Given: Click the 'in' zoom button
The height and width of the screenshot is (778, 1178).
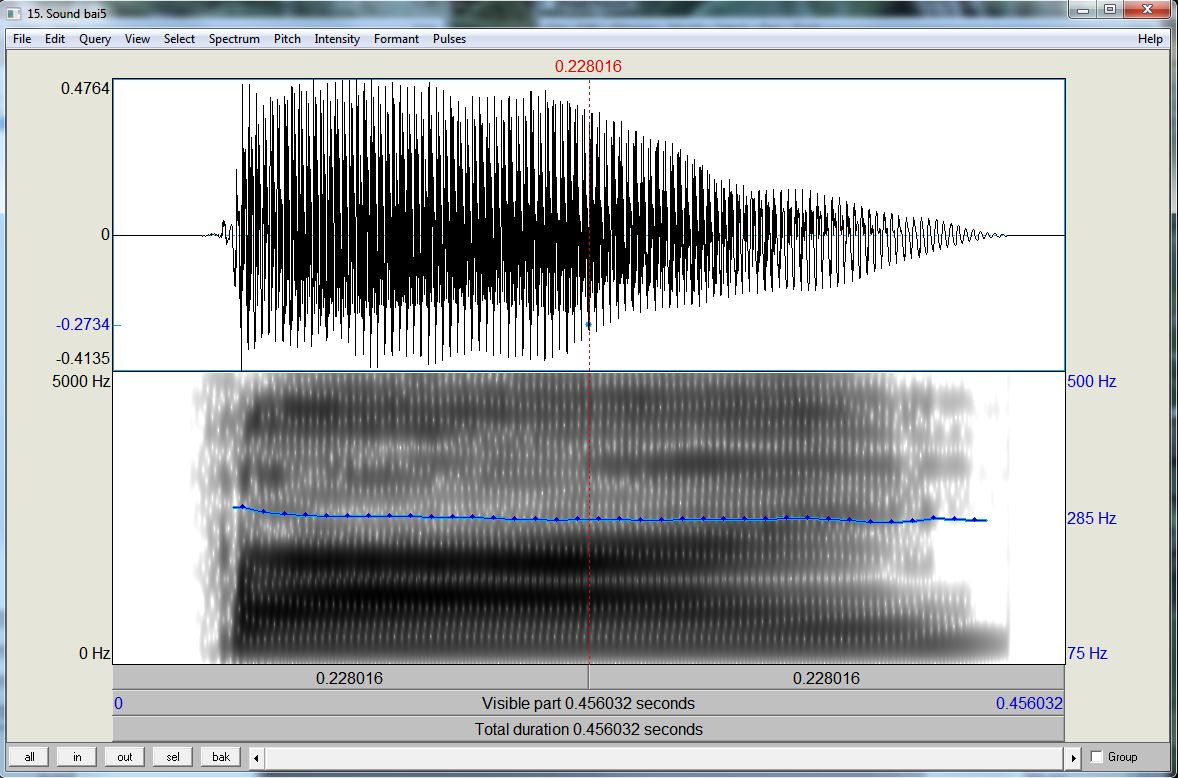Looking at the screenshot, I should [x=77, y=757].
